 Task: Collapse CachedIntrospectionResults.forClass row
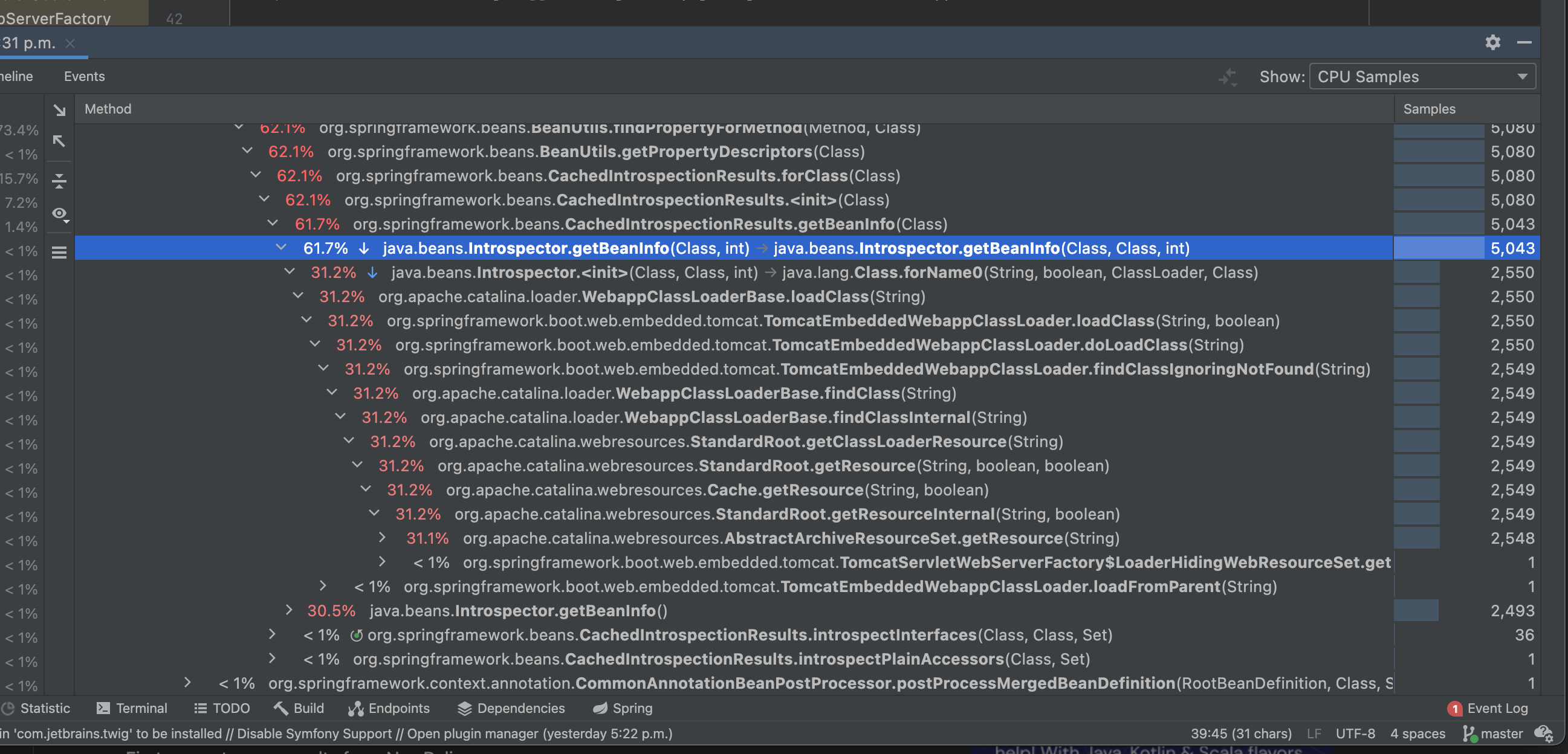(x=256, y=175)
